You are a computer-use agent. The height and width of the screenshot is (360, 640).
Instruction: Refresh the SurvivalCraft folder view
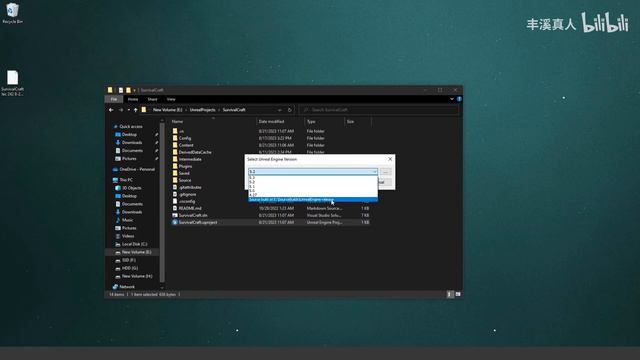[x=290, y=110]
